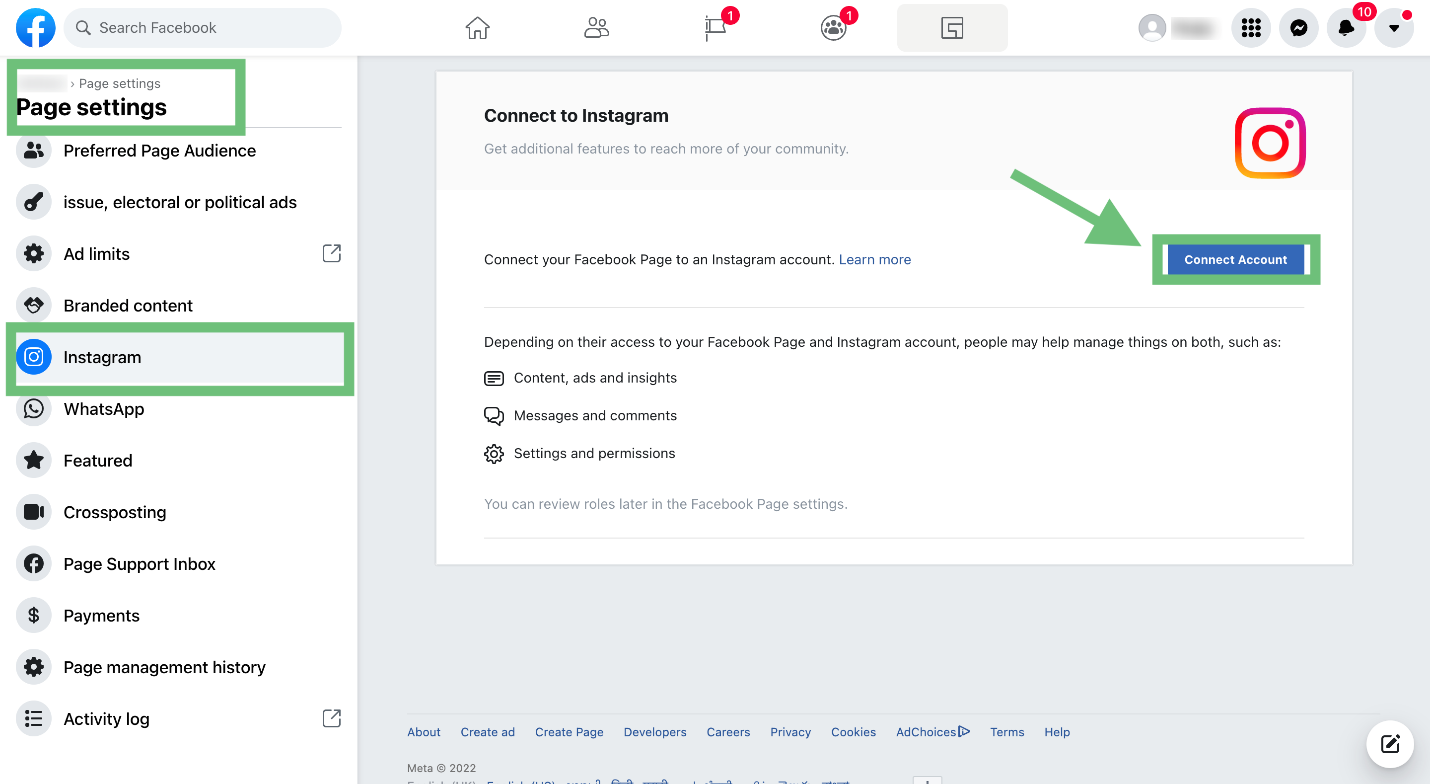
Task: Open the notifications bell icon
Action: point(1347,28)
